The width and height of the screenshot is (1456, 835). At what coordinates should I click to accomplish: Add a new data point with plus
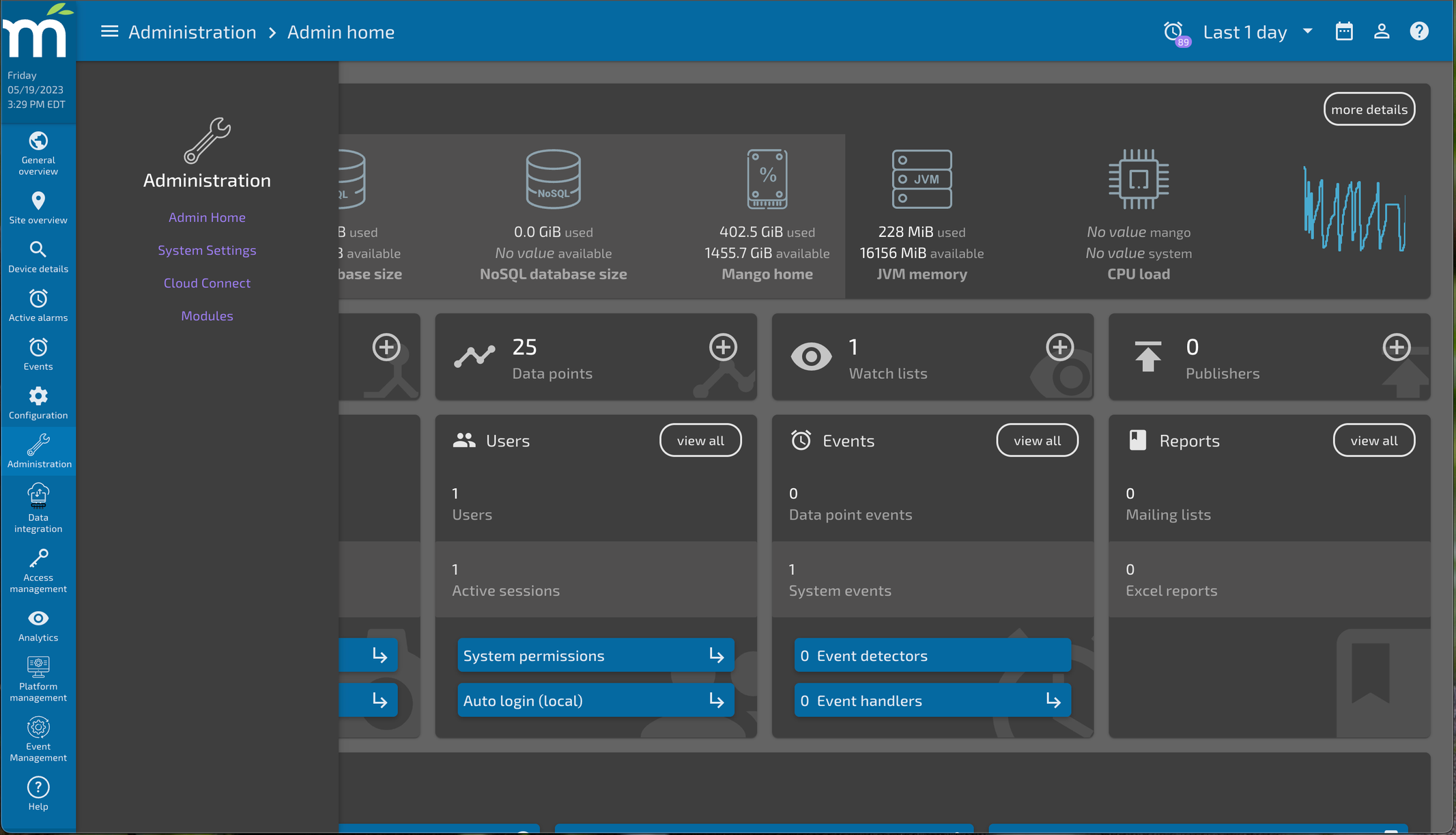(723, 347)
